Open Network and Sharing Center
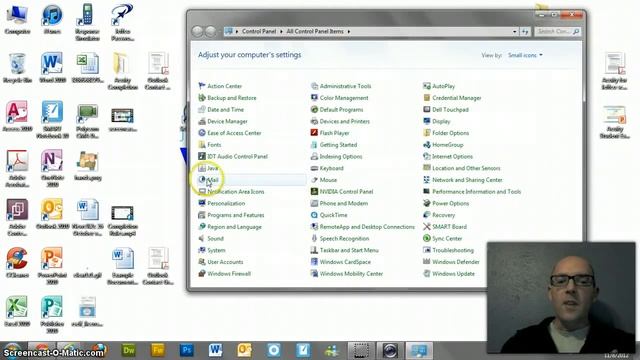Screen dimensions: 640x360 tap(467, 180)
